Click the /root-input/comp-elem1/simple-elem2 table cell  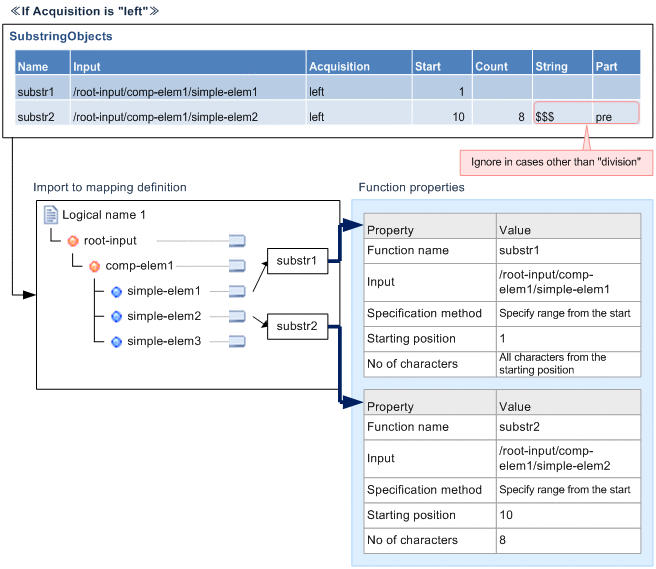coord(188,113)
